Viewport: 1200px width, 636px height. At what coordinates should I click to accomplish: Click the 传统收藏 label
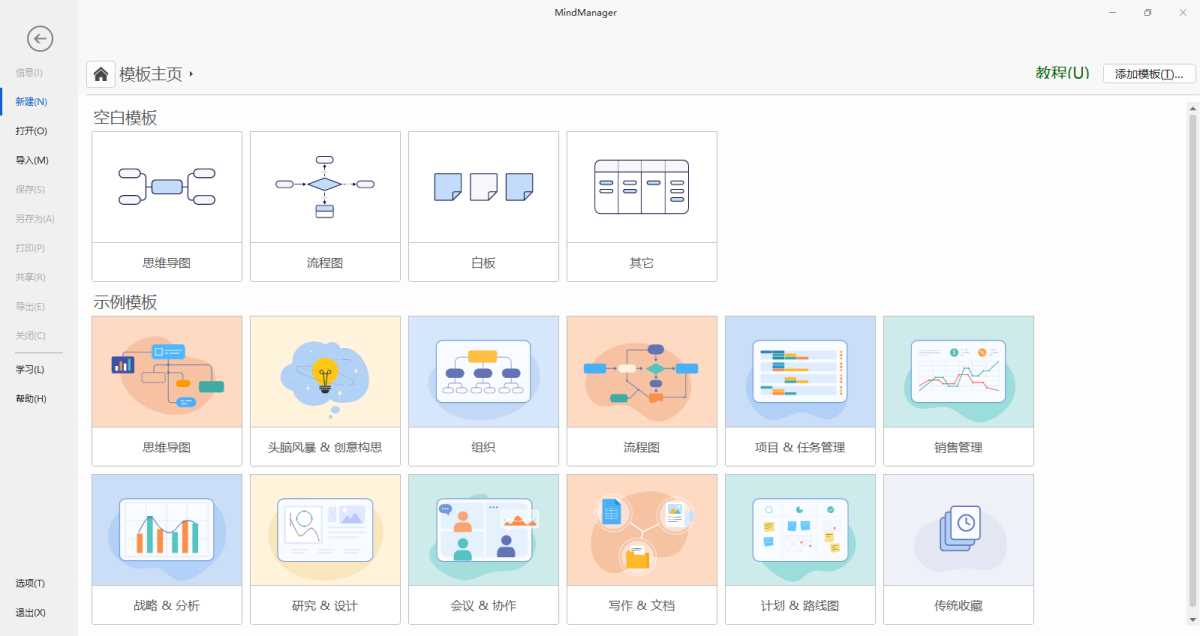click(958, 605)
